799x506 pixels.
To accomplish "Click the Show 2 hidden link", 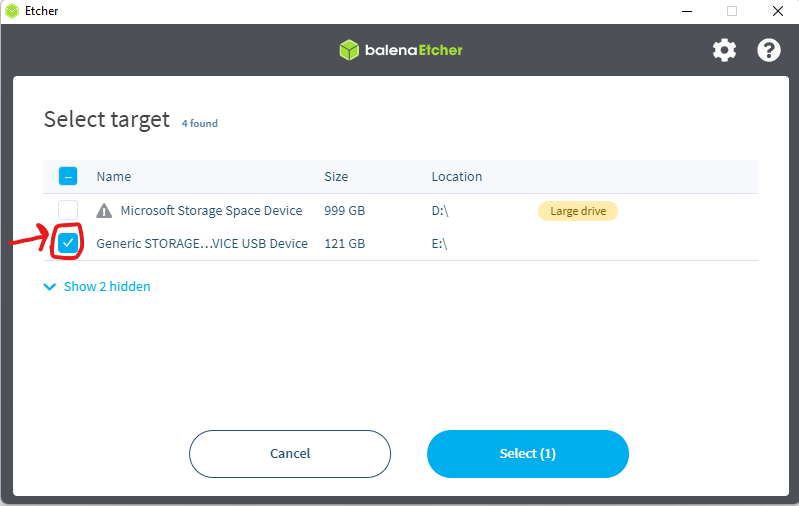I will point(107,286).
